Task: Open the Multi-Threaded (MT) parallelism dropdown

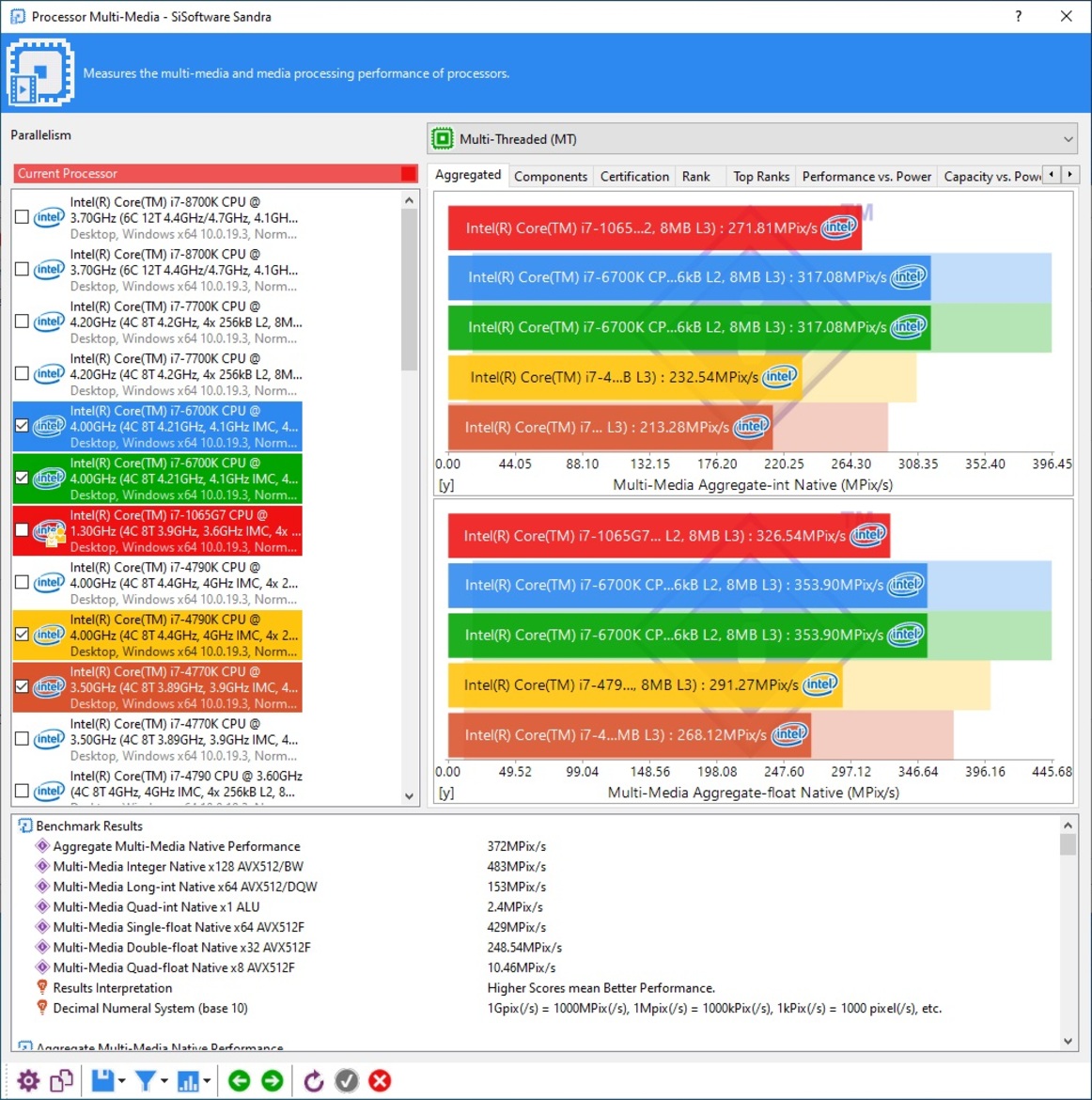Action: coord(752,139)
